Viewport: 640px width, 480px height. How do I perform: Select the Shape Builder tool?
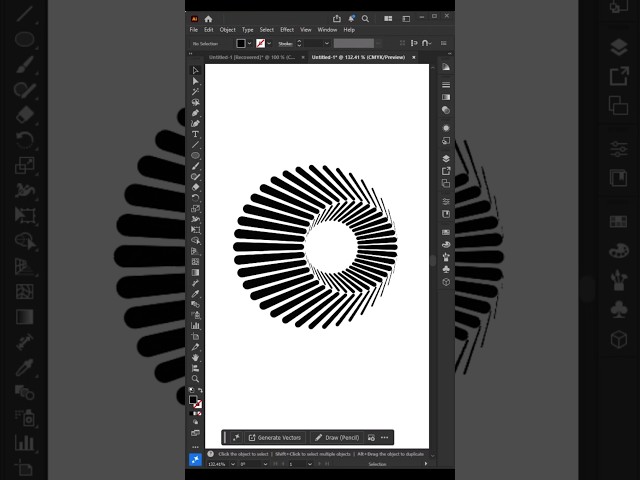point(195,240)
